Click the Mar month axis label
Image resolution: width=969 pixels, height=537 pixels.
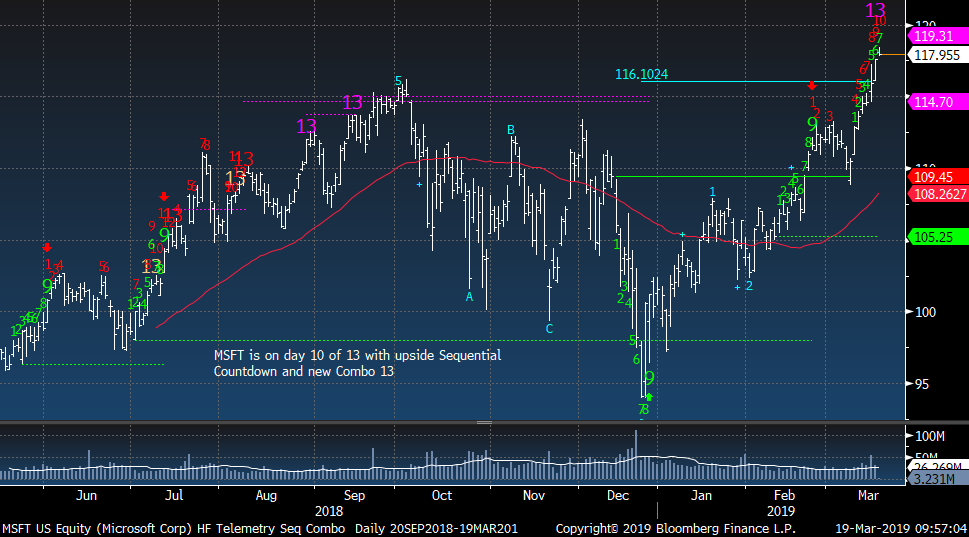868,496
